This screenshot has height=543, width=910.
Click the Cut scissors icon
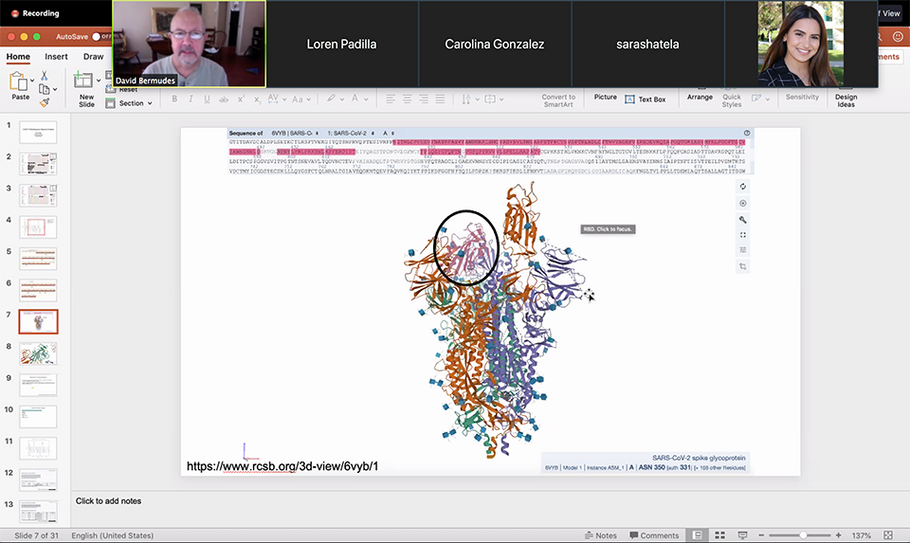pyautogui.click(x=44, y=76)
